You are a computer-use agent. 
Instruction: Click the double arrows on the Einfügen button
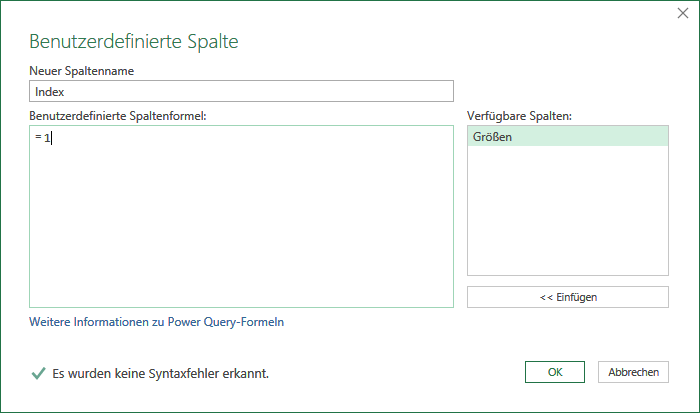(x=546, y=297)
